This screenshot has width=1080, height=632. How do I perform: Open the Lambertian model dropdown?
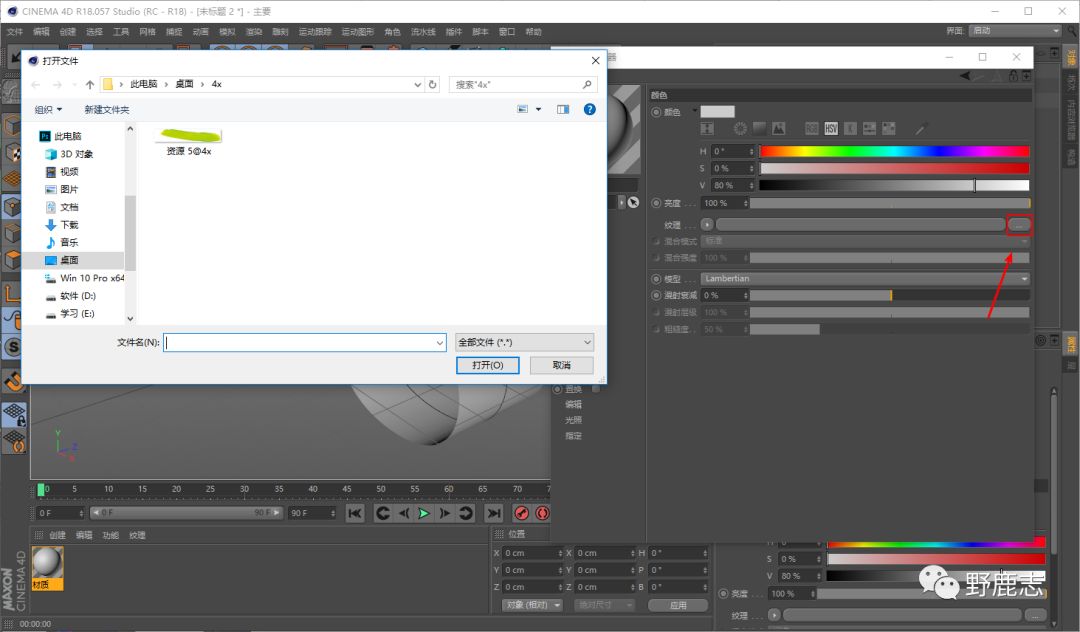[x=865, y=279]
